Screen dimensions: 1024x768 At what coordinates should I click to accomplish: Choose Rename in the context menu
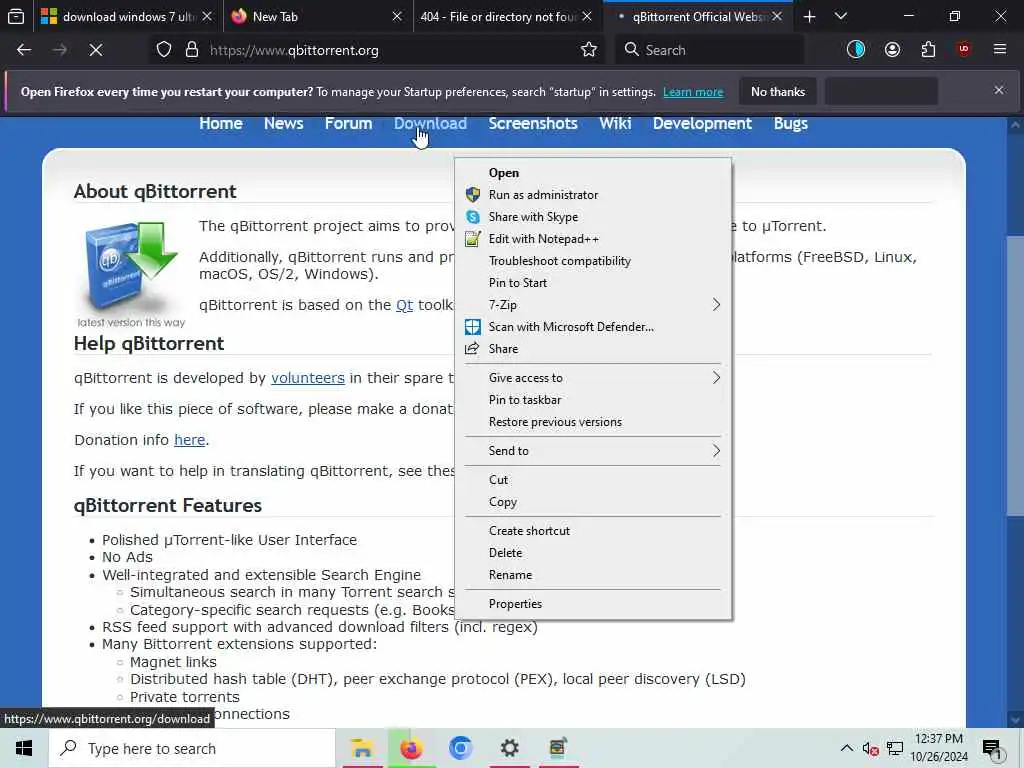click(x=593, y=575)
